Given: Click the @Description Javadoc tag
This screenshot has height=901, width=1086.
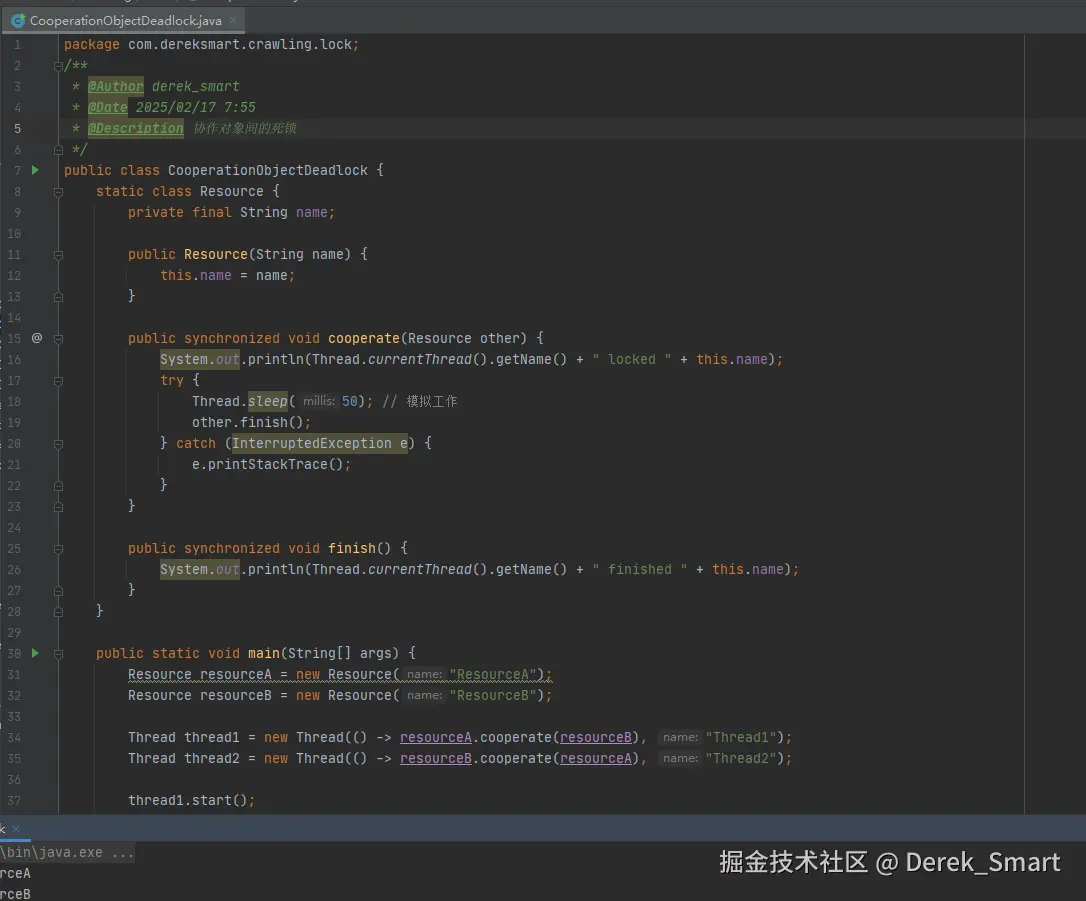Looking at the screenshot, I should (x=136, y=128).
